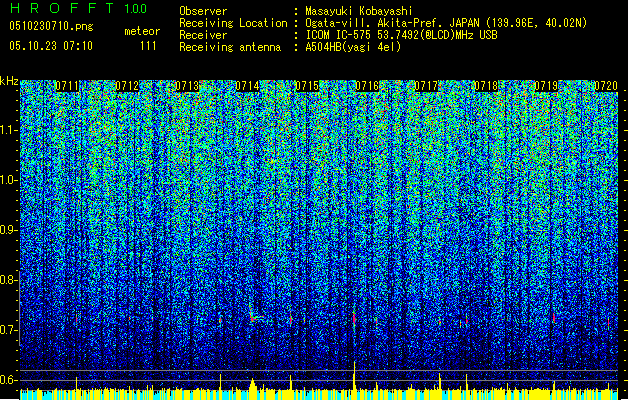This screenshot has height=400, width=629.
Task: Click the 0.8 frequency axis label
Action: (x=9, y=280)
